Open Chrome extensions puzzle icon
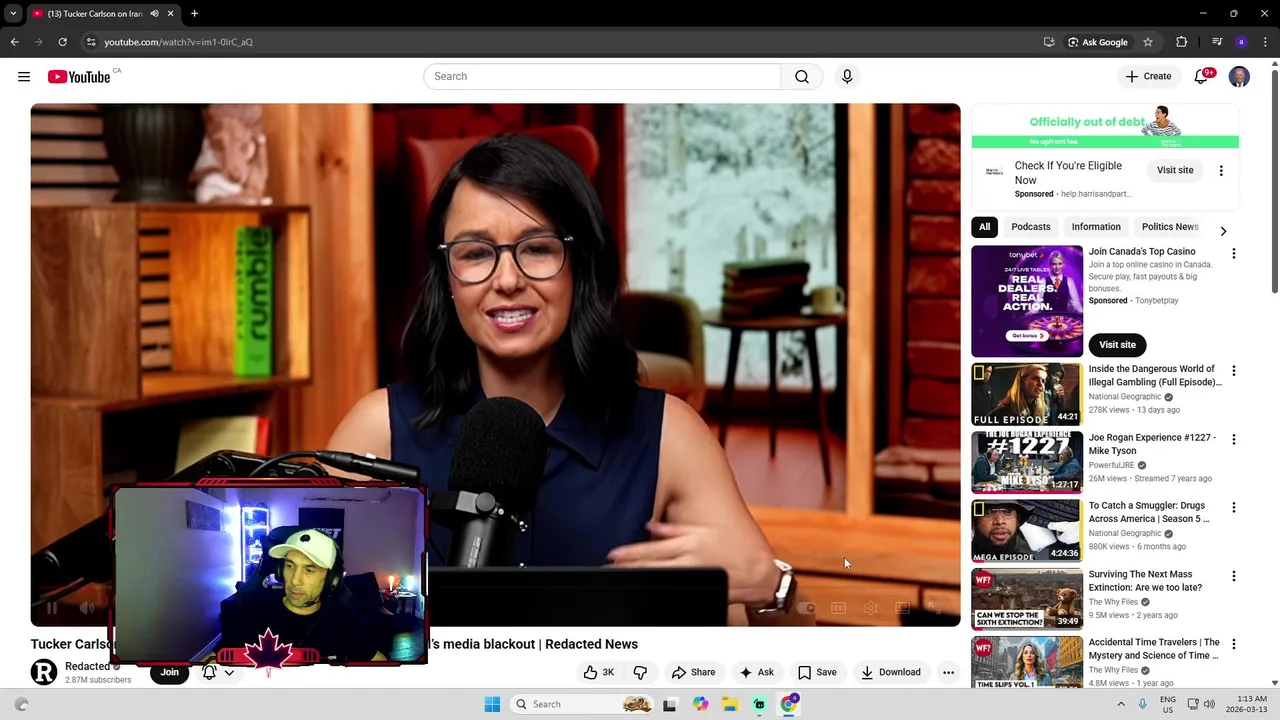Screen dimensions: 1280x720 click(x=1182, y=42)
